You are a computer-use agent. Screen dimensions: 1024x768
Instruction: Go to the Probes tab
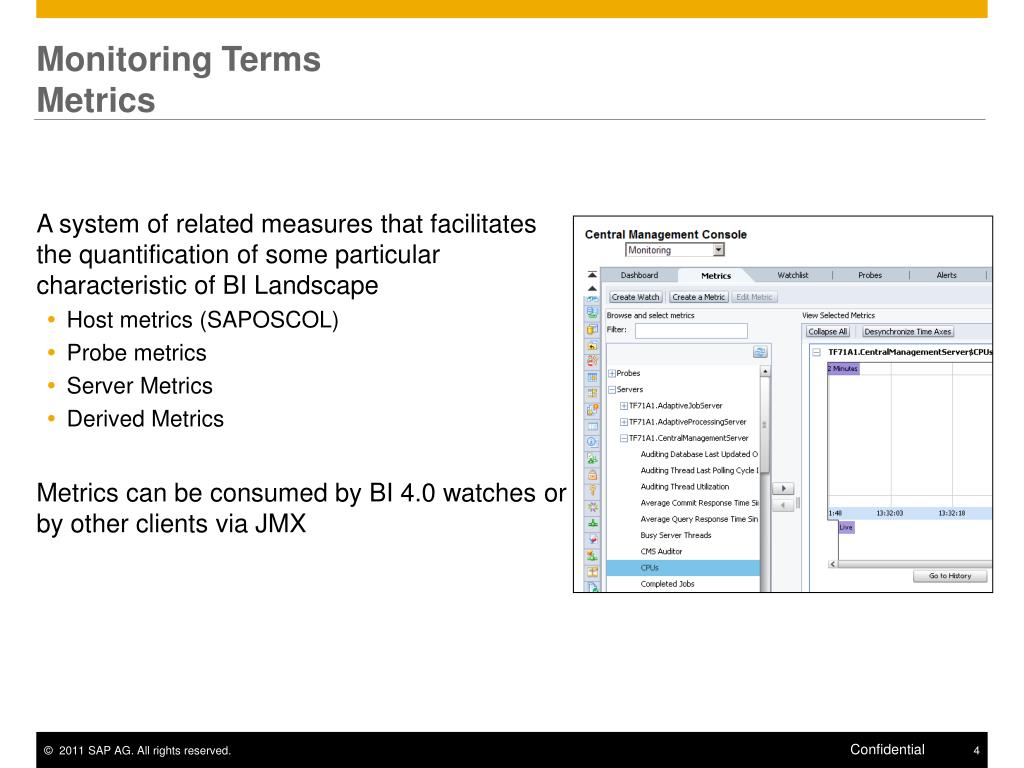tap(870, 276)
